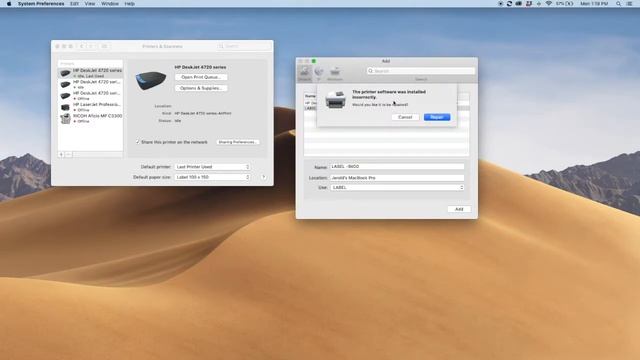The height and width of the screenshot is (360, 640).
Task: Select HP DeskJet 4720 series Idle, Last Used
Action: (x=90, y=73)
